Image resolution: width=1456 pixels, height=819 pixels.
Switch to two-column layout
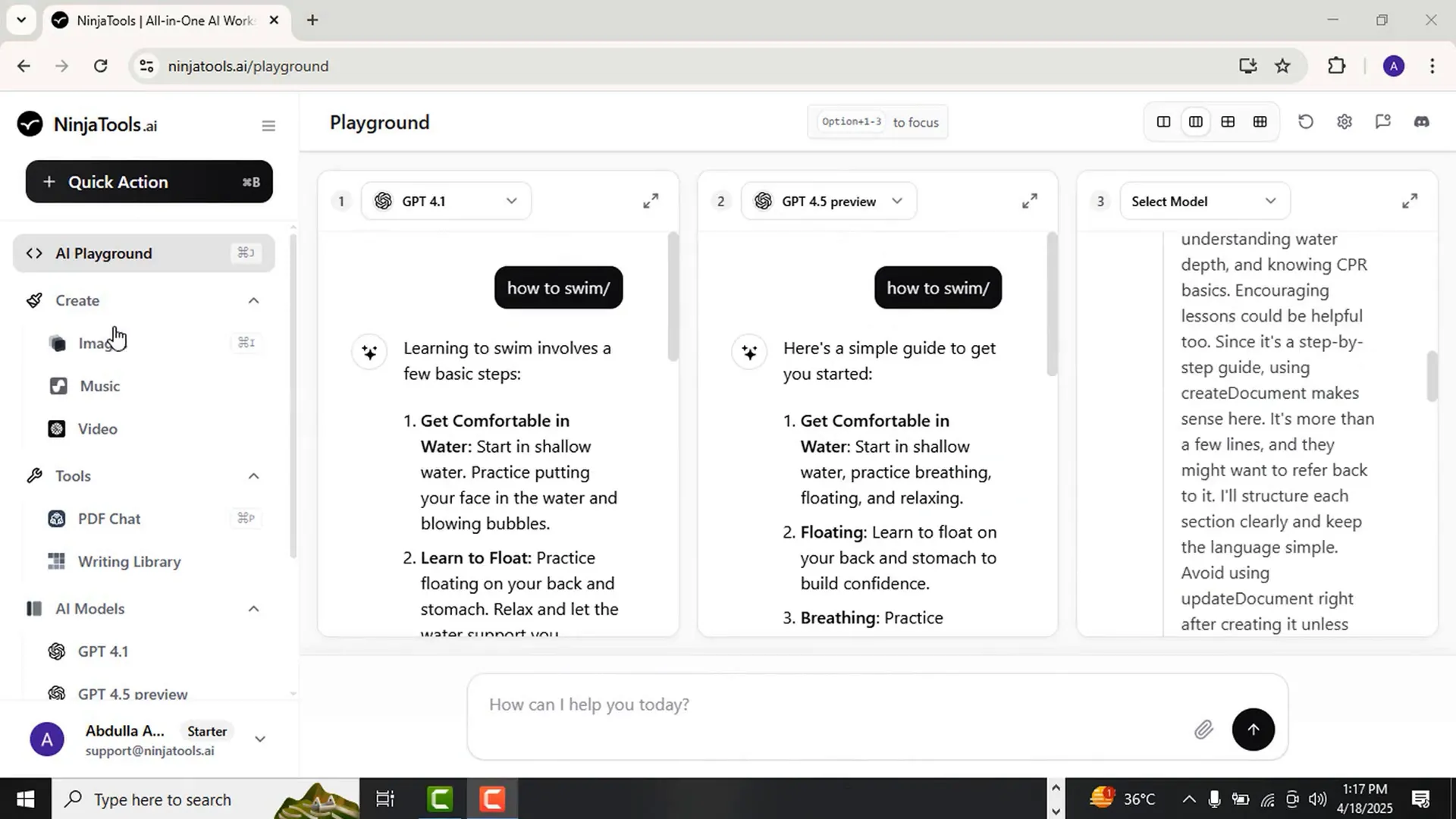pyautogui.click(x=1163, y=122)
